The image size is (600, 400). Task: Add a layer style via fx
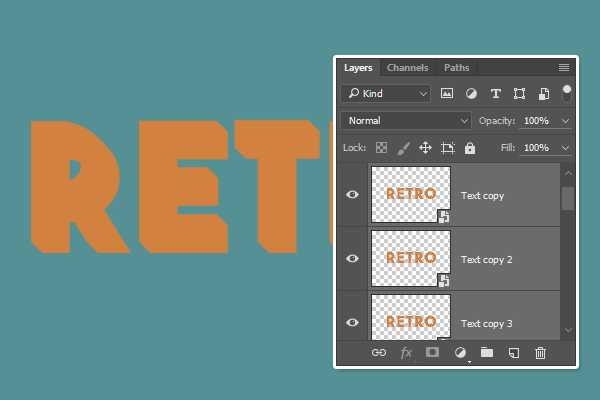406,352
